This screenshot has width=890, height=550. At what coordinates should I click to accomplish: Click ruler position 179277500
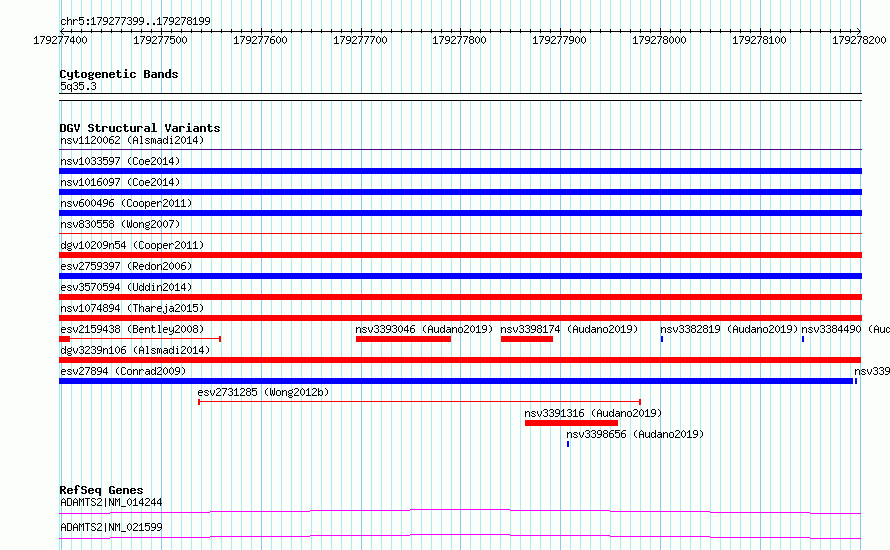[x=160, y=40]
